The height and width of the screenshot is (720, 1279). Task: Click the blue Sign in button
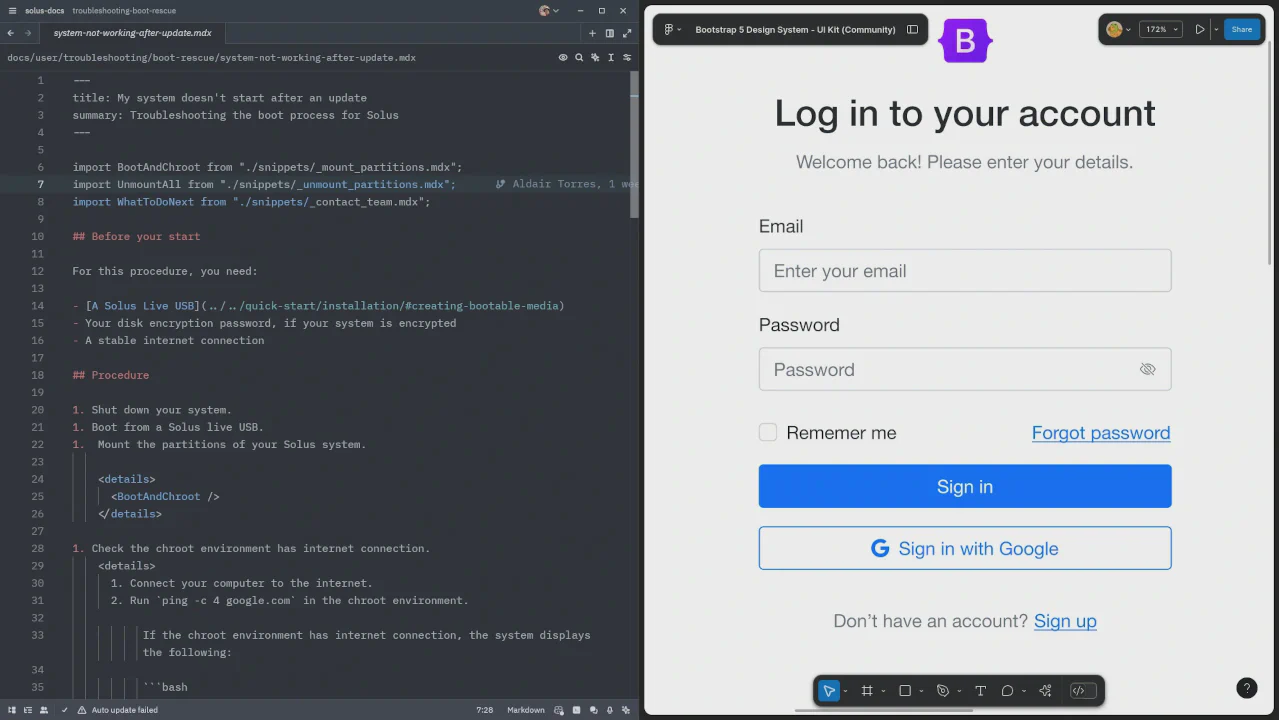coord(965,486)
